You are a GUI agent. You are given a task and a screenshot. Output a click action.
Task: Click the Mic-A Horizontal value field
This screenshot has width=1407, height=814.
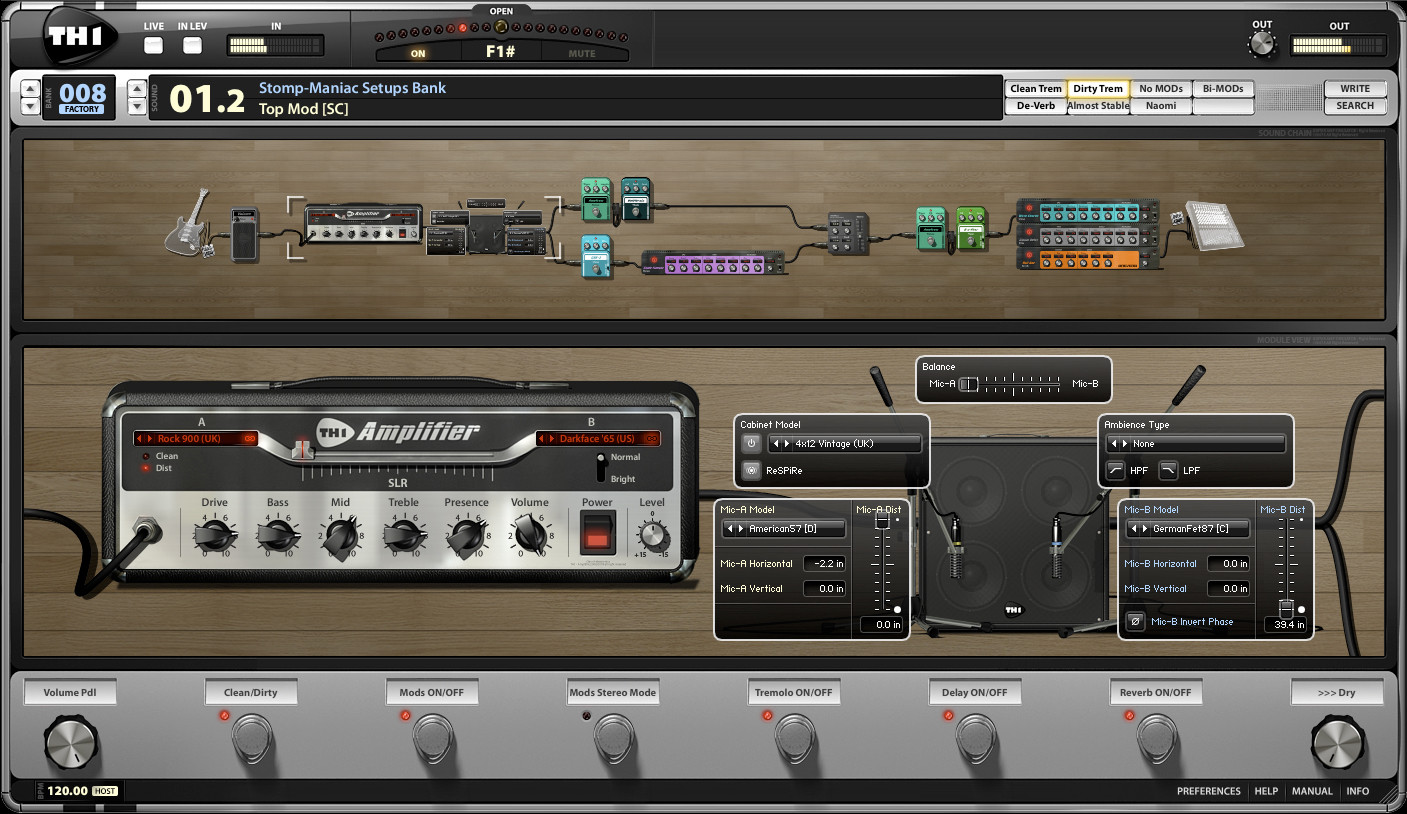(825, 564)
